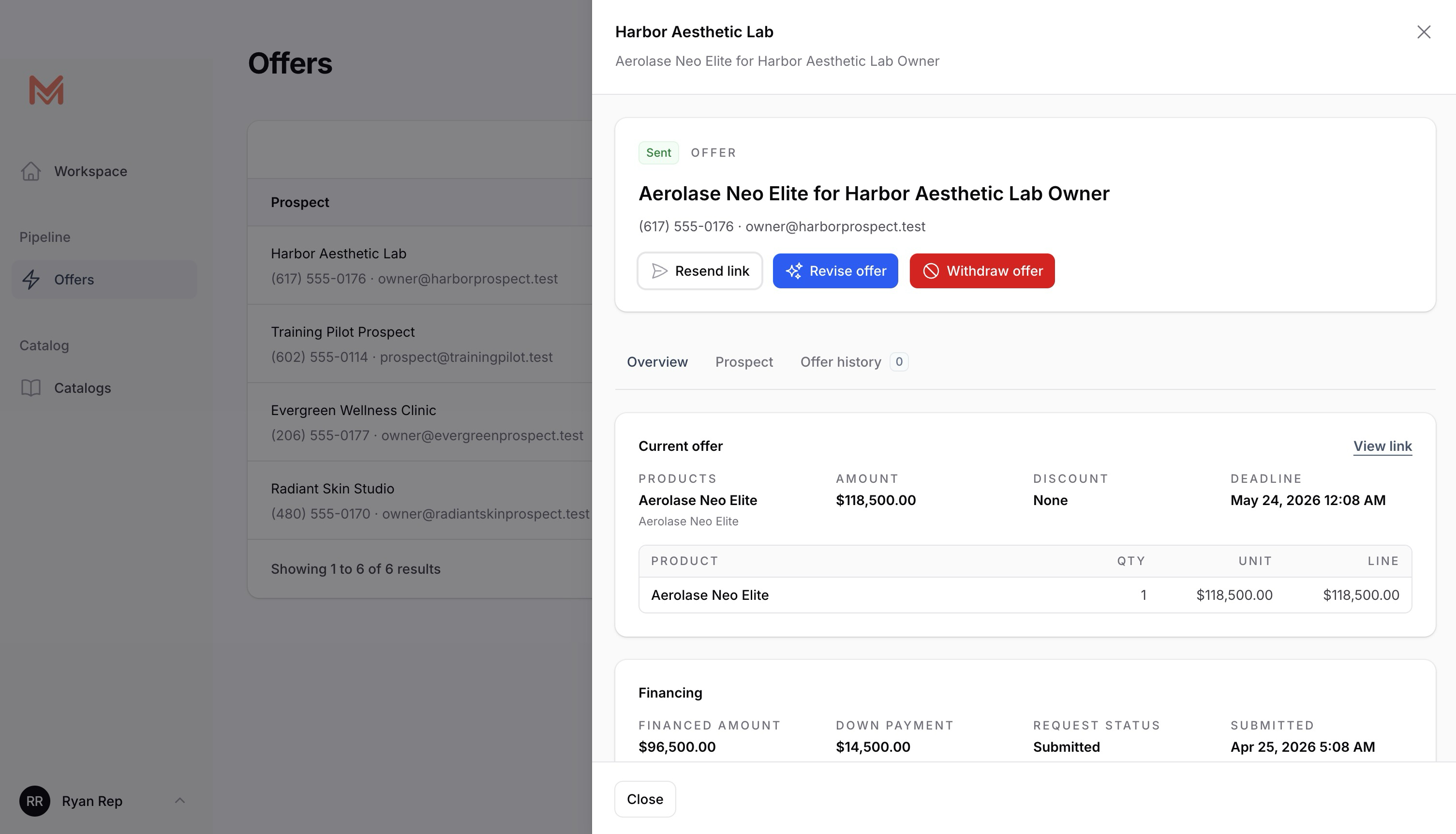Click the Discount value None

[x=1050, y=500]
